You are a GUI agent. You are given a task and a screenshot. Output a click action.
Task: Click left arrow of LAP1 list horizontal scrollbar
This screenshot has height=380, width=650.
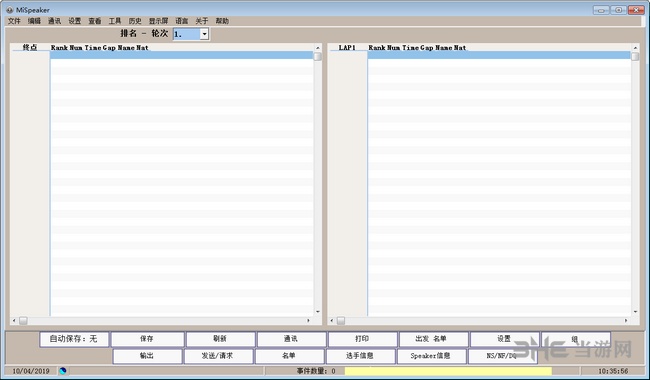coord(332,320)
